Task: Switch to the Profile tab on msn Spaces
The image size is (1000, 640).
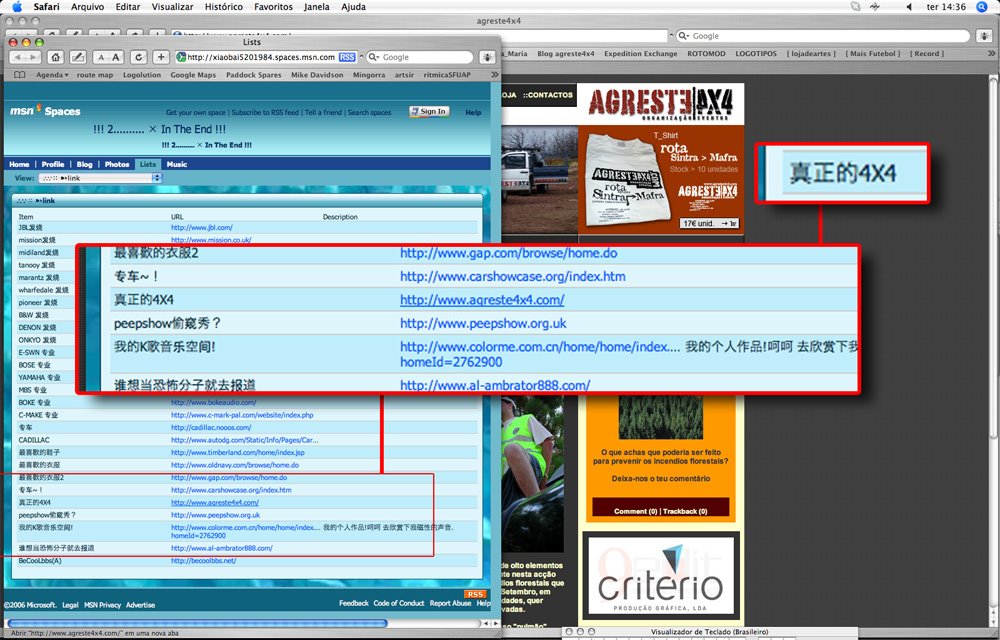Action: click(53, 164)
